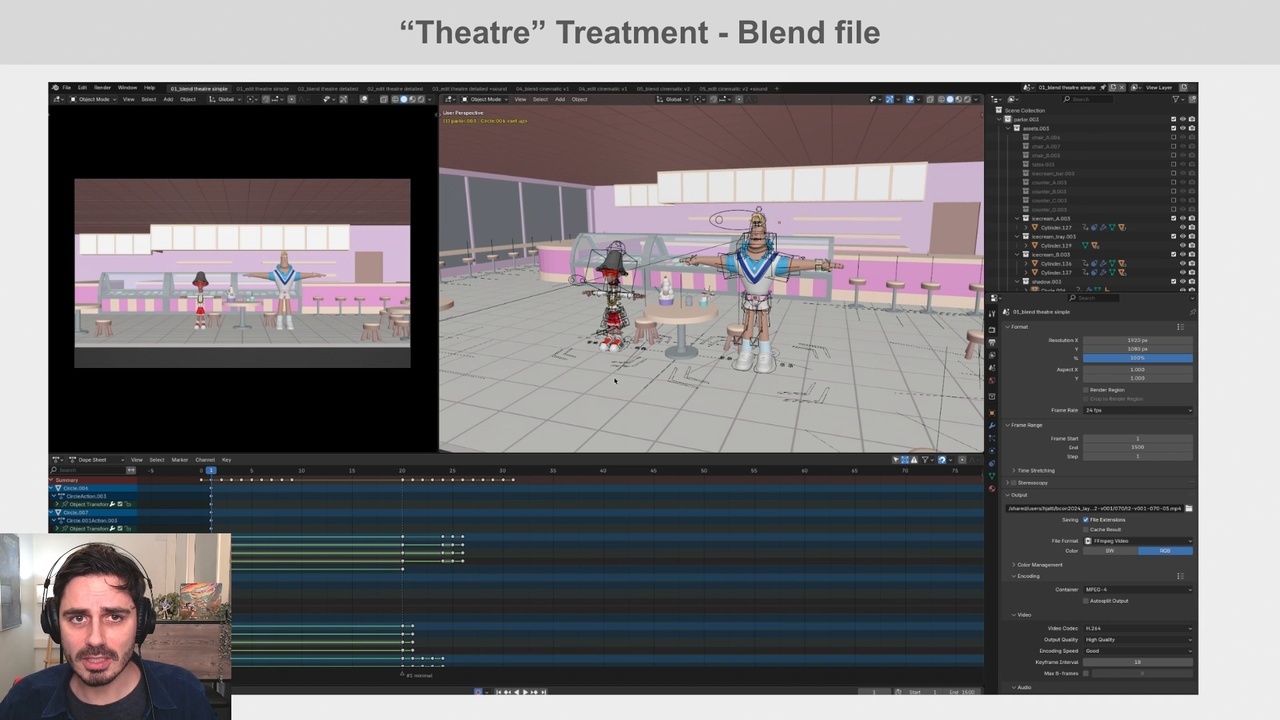Hide icecream_A.003 with its eye toggle
1280x720 pixels.
tap(1183, 218)
